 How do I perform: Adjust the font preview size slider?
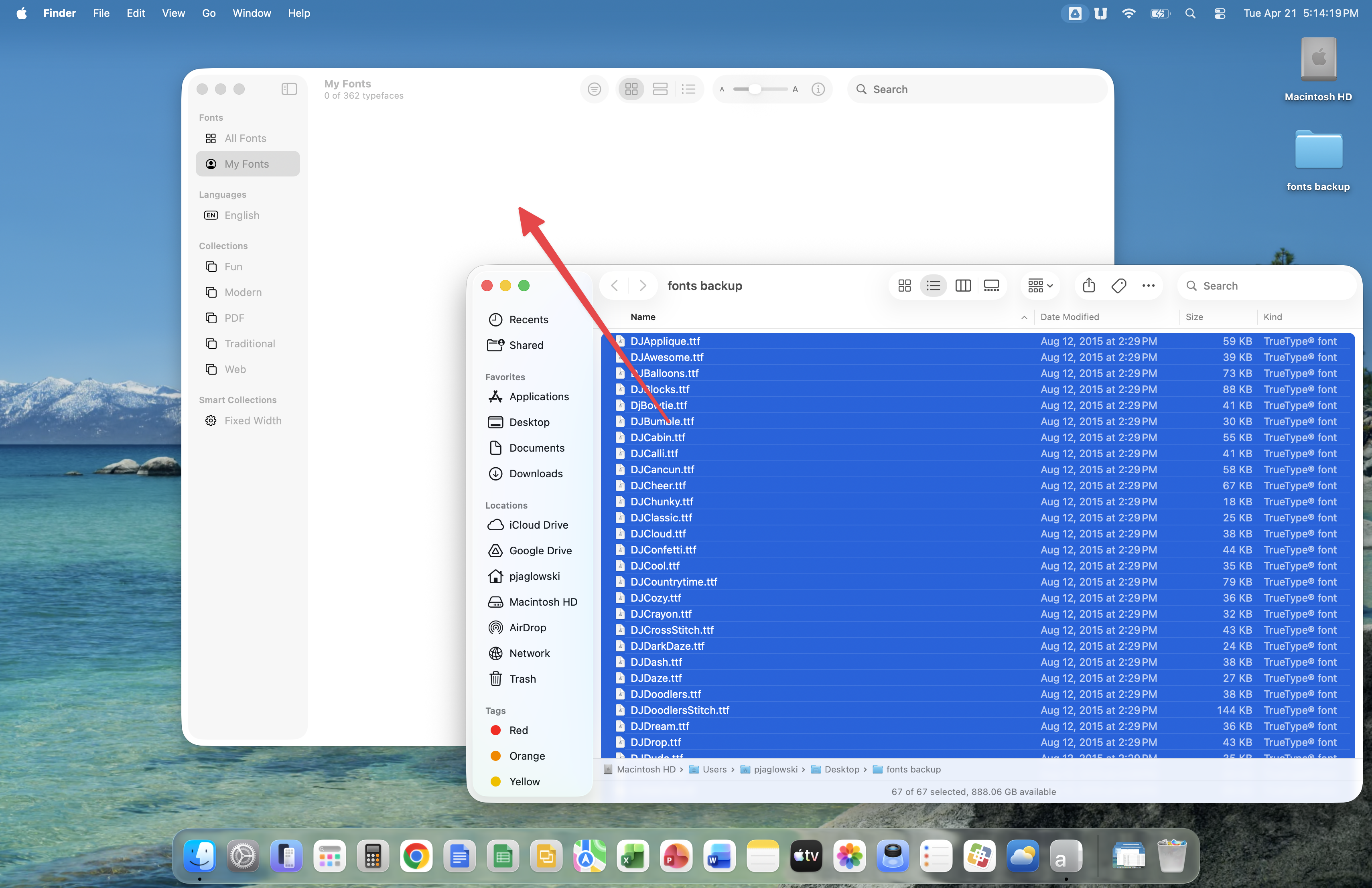click(x=755, y=89)
